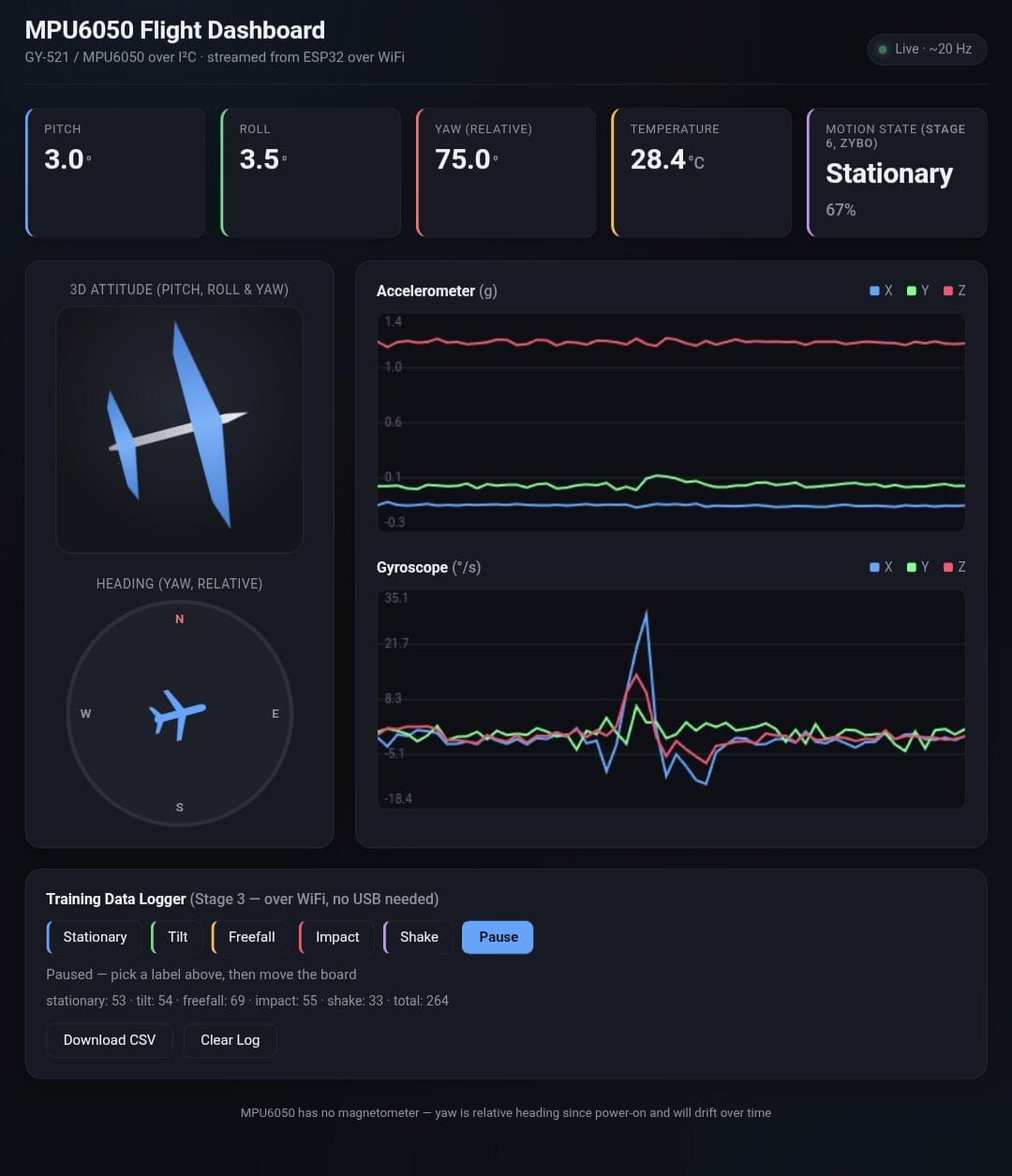Click the Gyroscope (°/s) chart title

(x=428, y=568)
